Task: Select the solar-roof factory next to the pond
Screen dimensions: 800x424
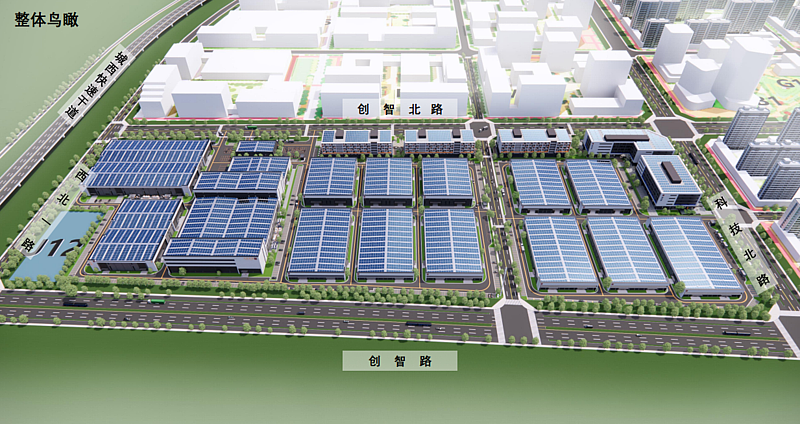Action: [x=136, y=231]
